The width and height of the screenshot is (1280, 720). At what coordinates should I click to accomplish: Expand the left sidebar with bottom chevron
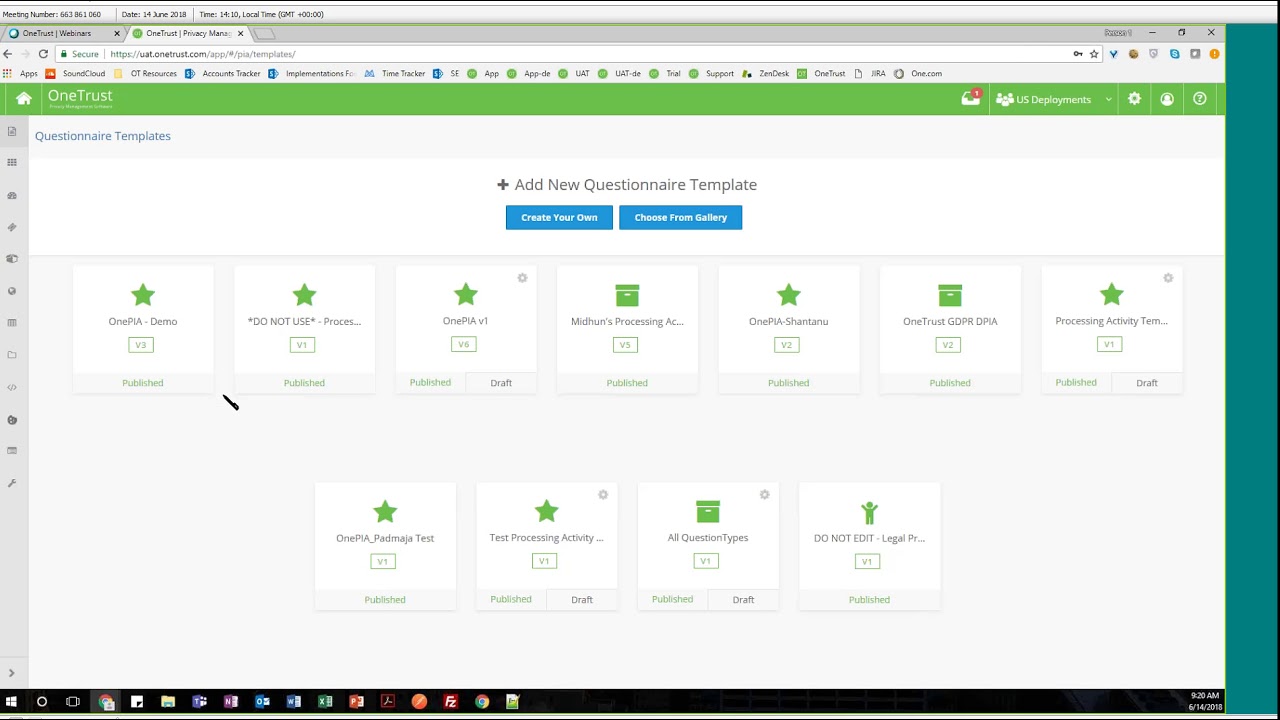[12, 673]
